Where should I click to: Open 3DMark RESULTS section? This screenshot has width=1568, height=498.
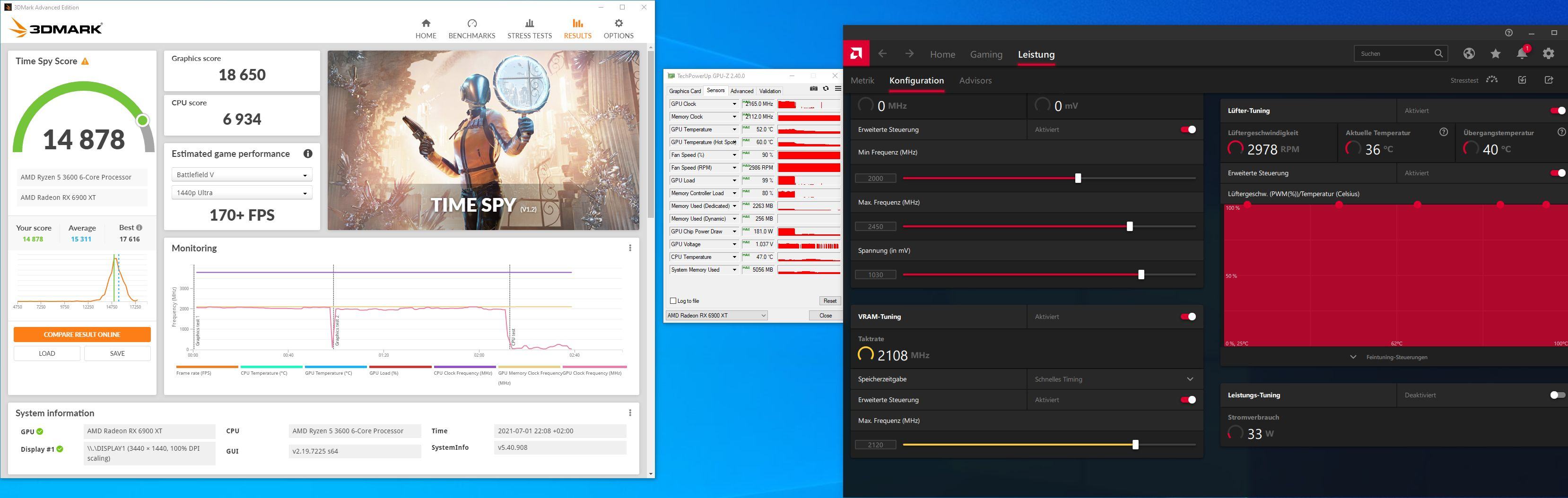[578, 28]
